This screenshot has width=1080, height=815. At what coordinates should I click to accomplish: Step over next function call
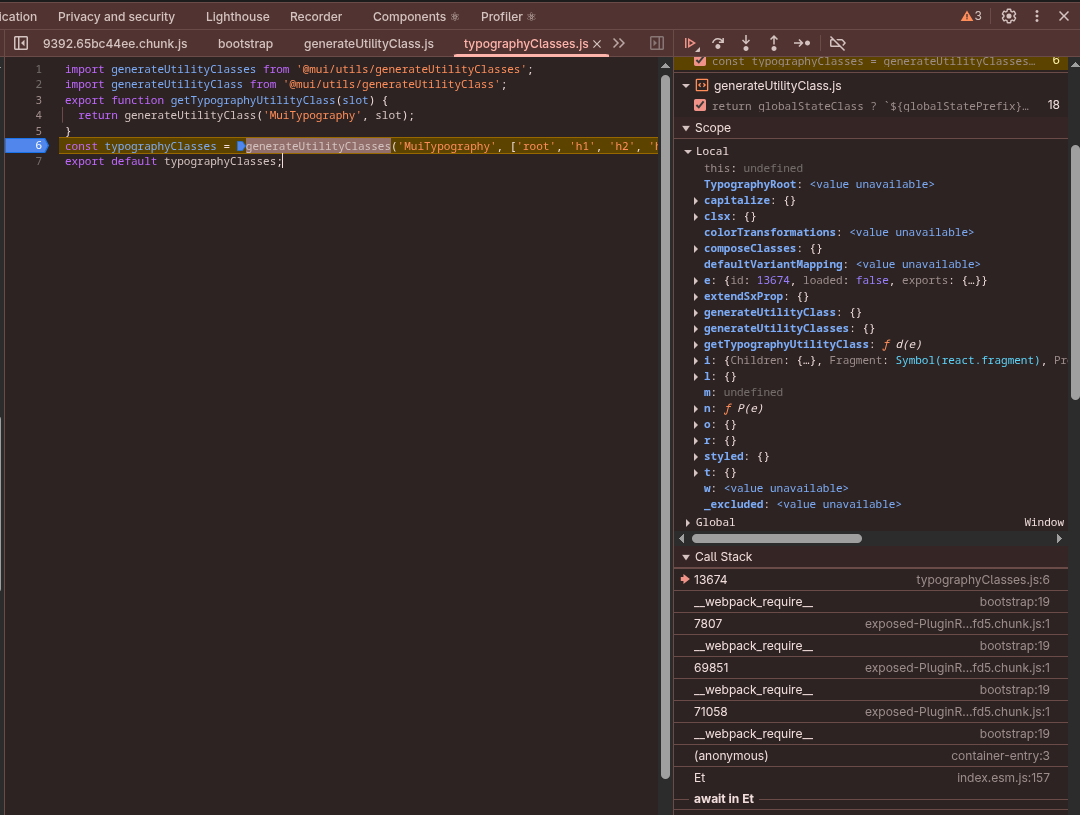tap(718, 44)
